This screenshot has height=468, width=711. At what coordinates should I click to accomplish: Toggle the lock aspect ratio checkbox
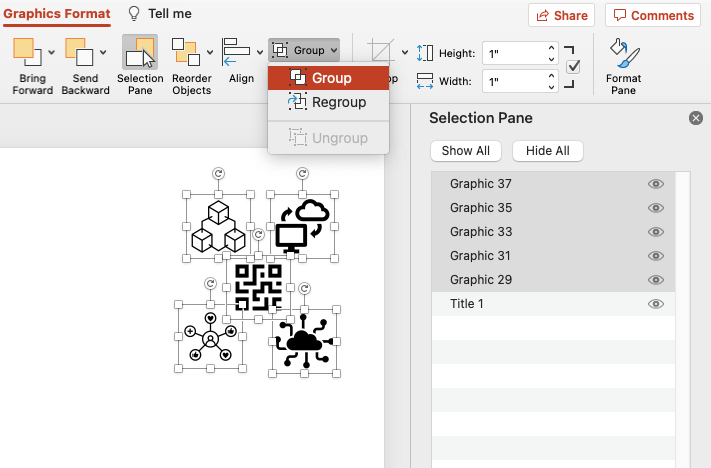[x=573, y=66]
